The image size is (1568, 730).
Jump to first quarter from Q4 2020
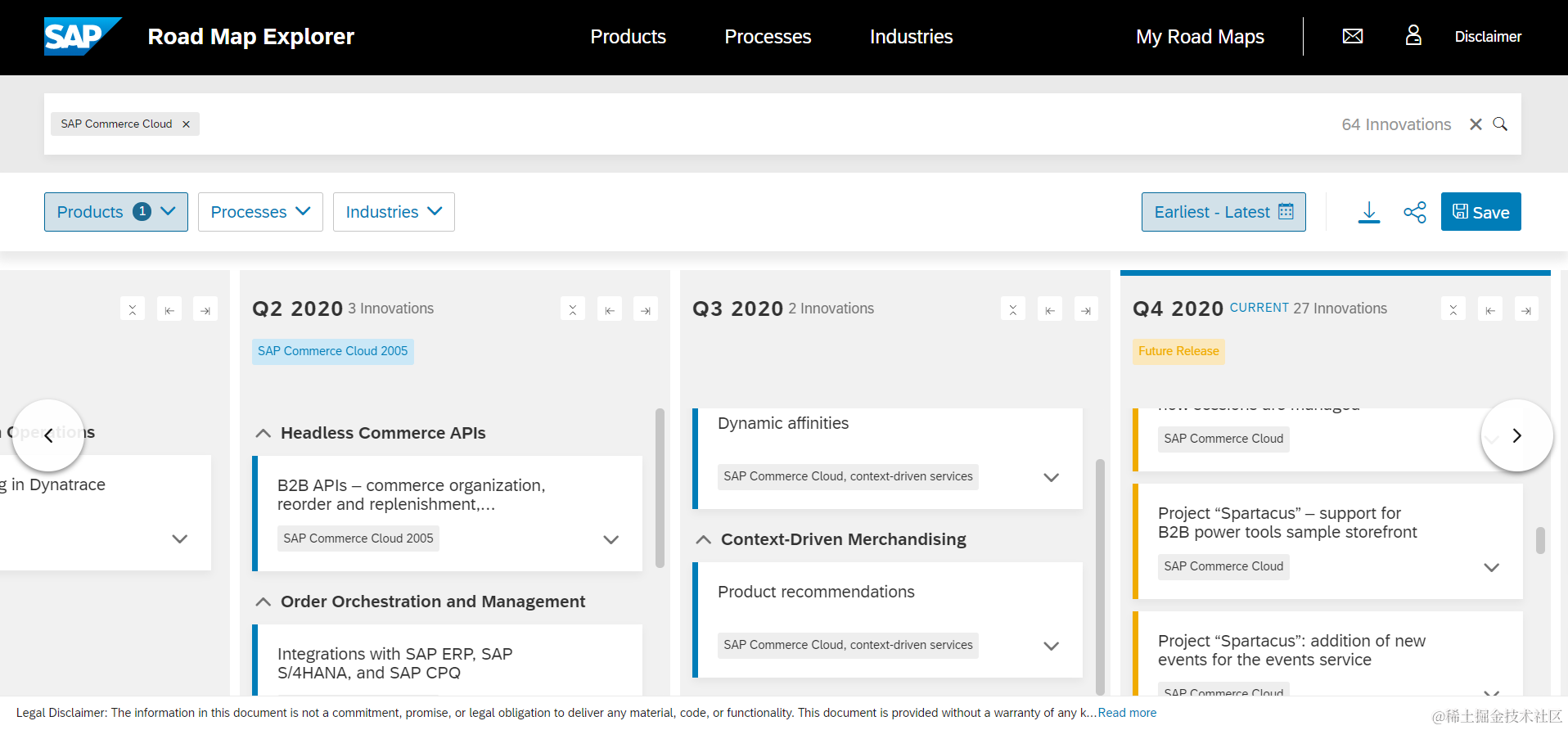1490,309
